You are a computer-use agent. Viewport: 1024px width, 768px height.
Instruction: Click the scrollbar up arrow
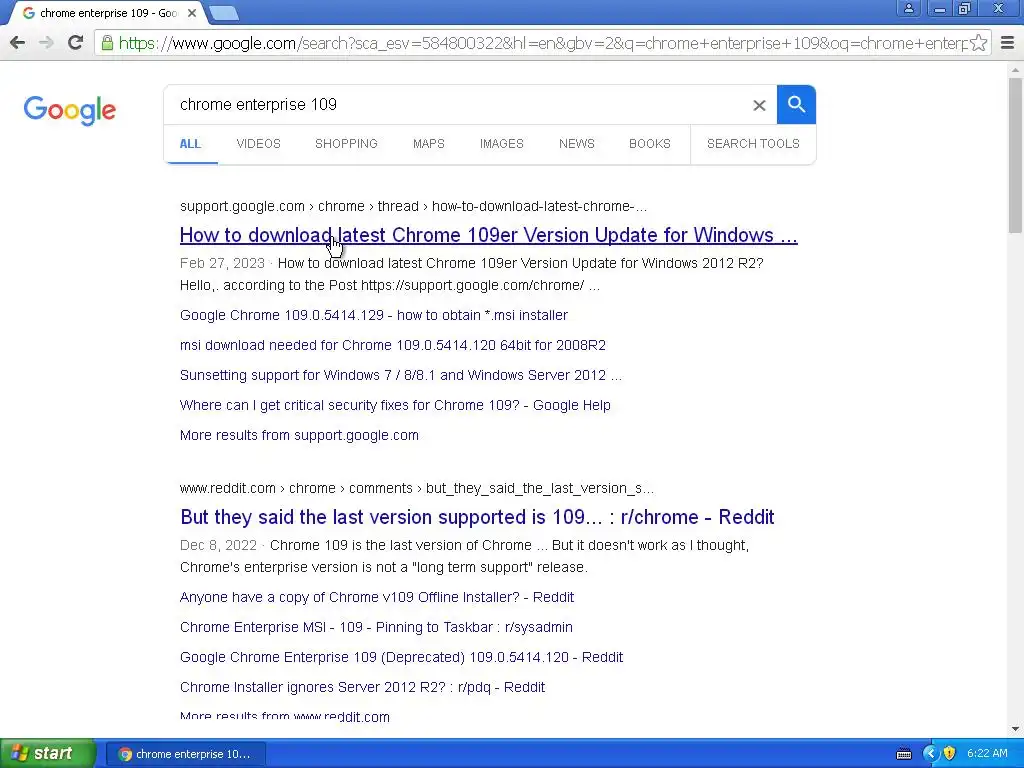click(1015, 69)
